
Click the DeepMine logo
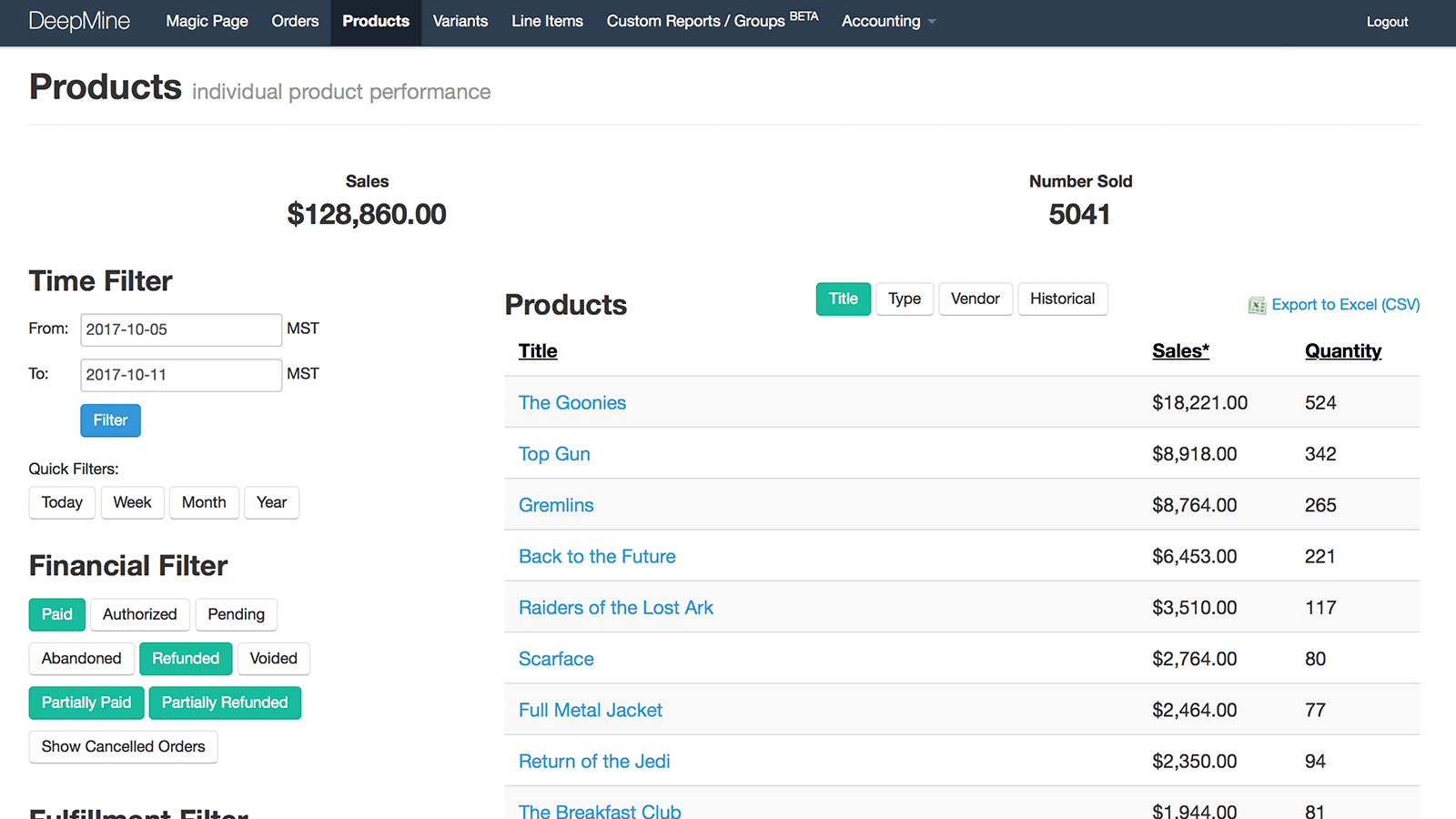tap(80, 21)
